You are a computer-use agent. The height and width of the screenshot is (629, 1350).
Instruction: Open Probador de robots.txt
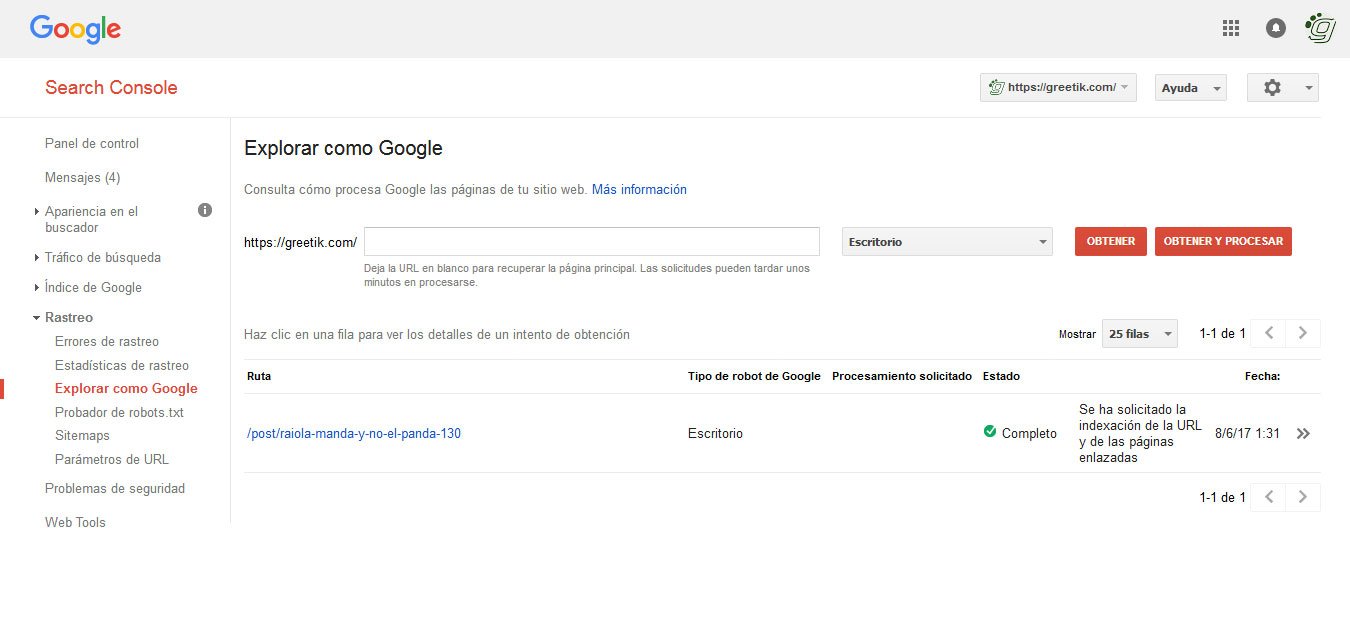coord(119,412)
